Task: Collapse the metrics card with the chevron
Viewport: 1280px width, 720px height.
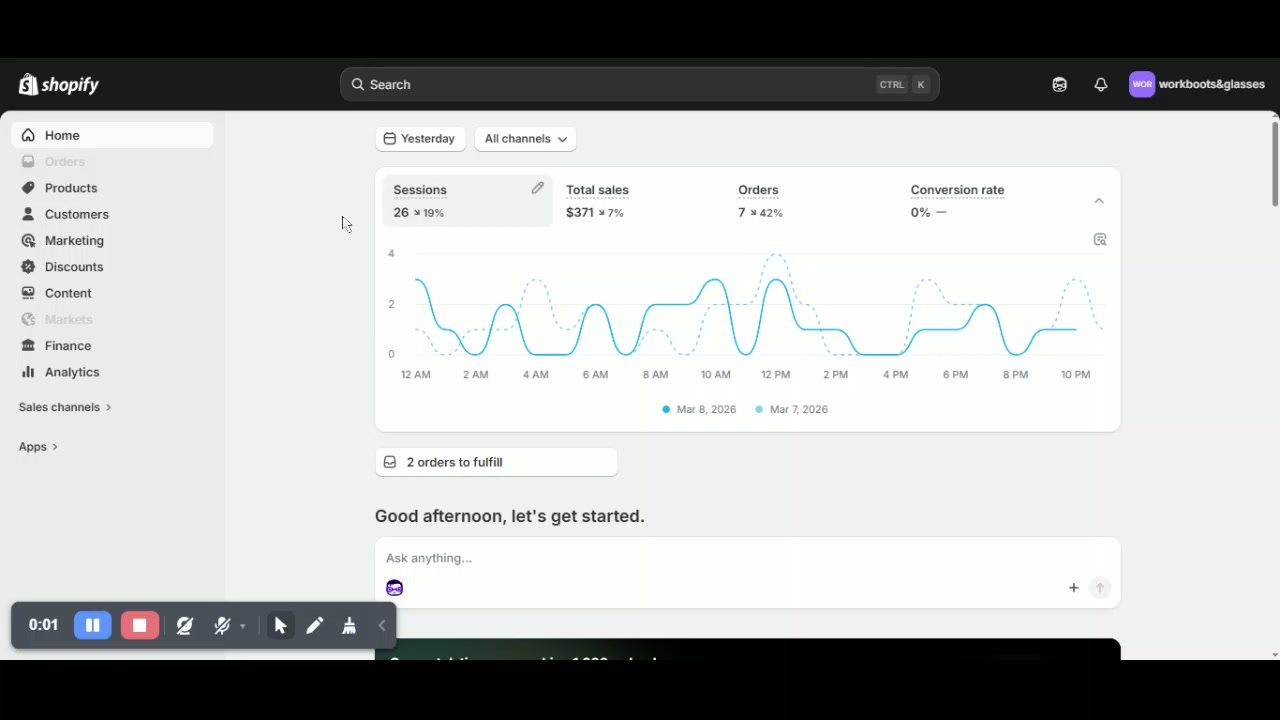Action: tap(1099, 201)
